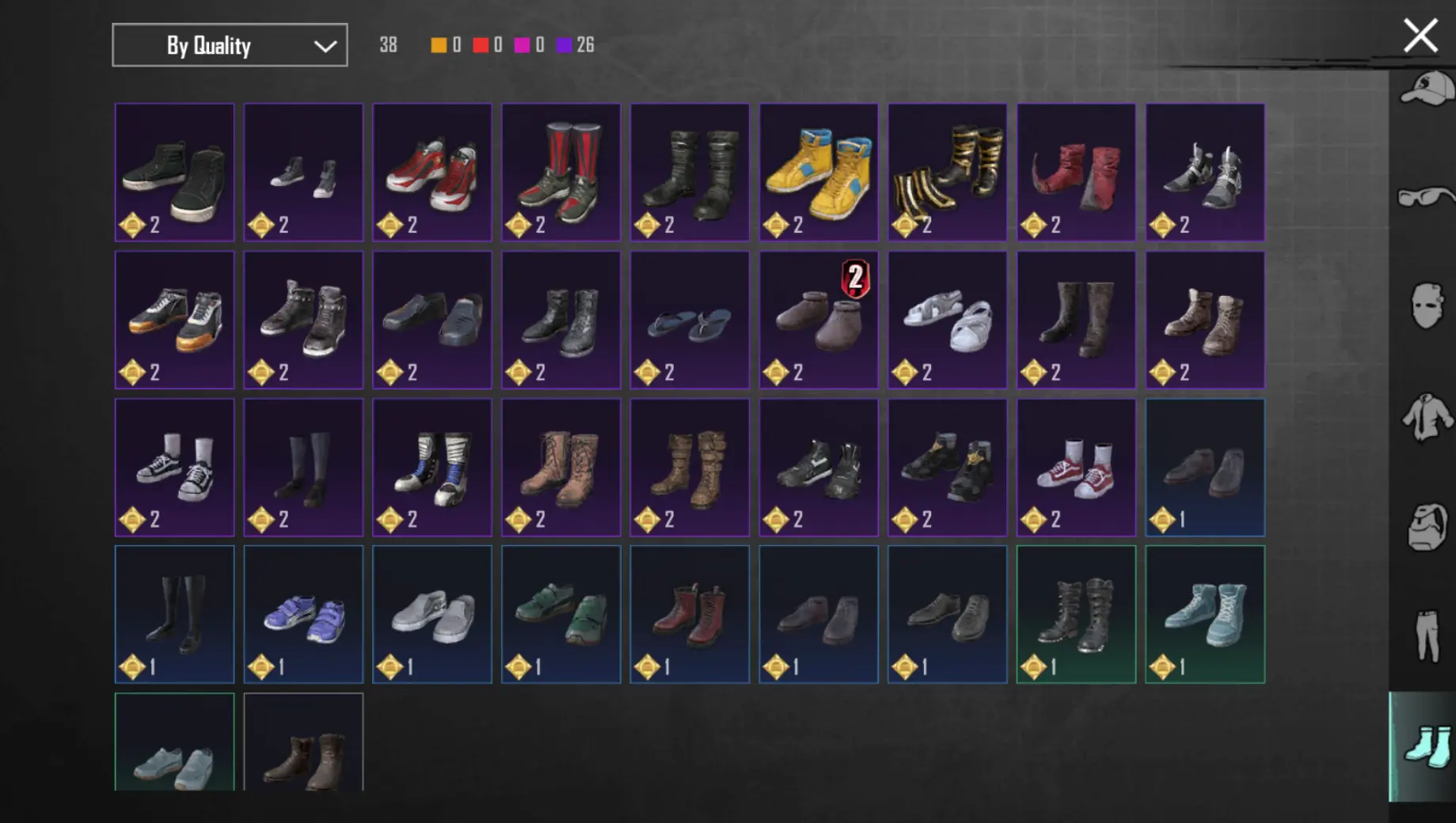This screenshot has height=823, width=1456.
Task: Select the brown shoes with red 2 badge
Action: coord(819,320)
